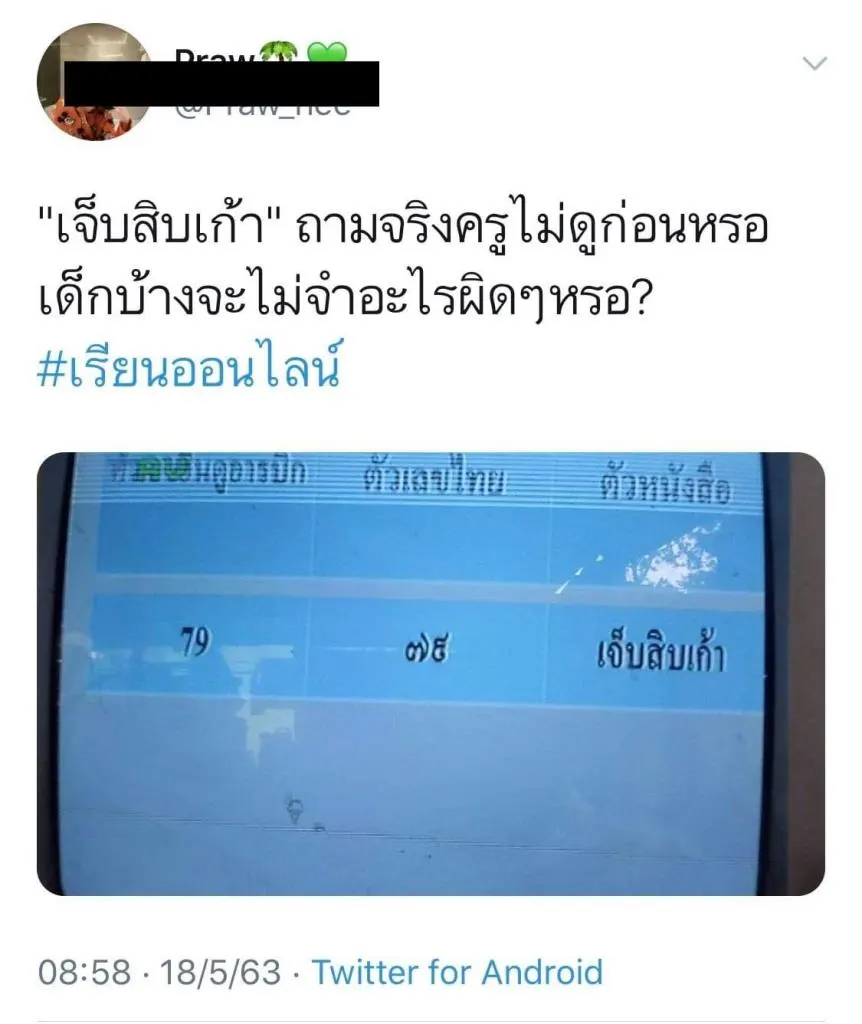Click the number 79 in the photo

coord(195,643)
